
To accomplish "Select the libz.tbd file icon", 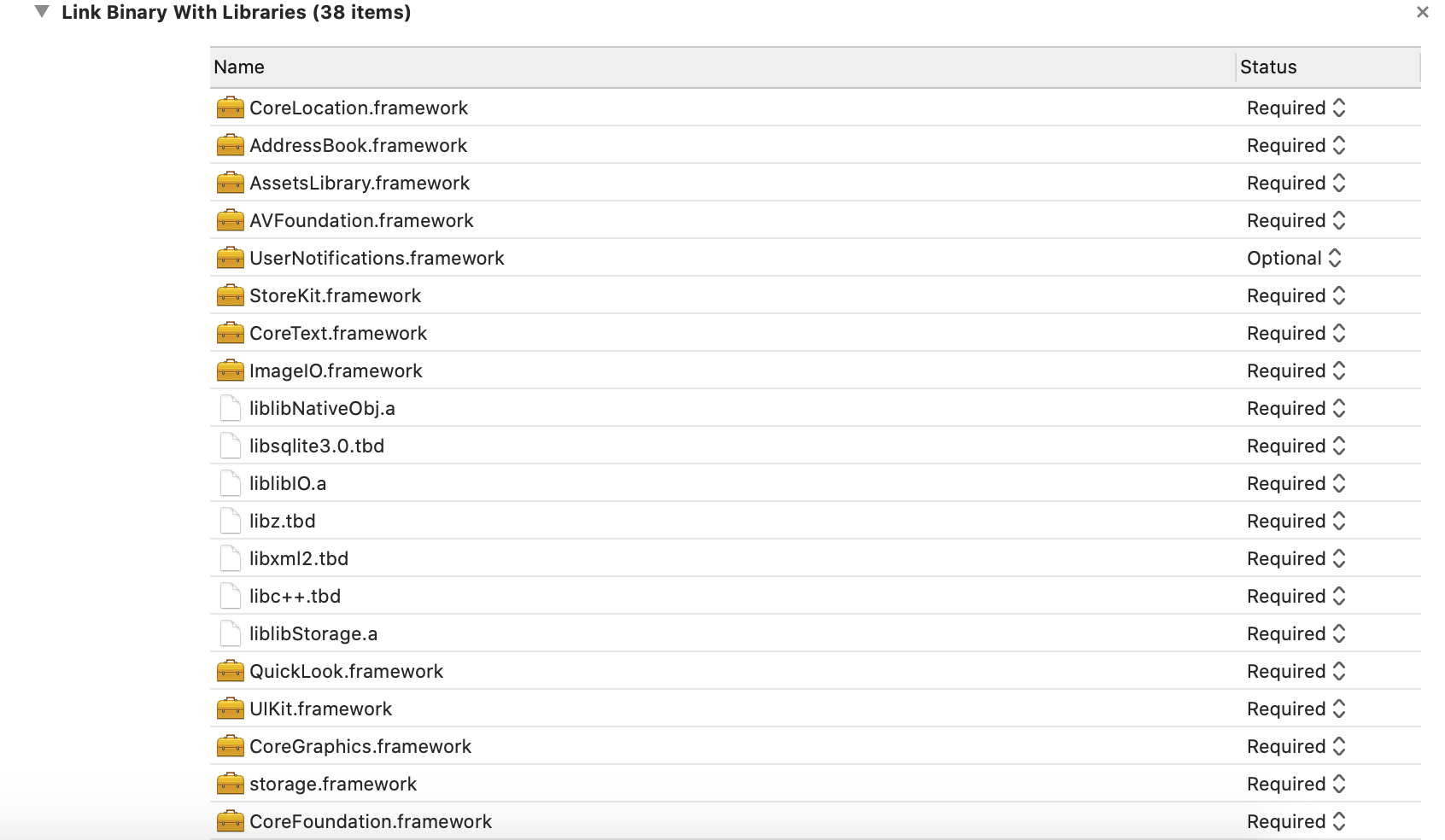I will point(230,521).
